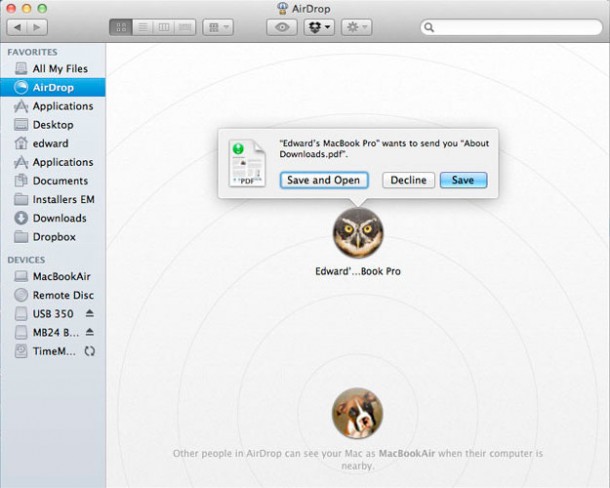Screen dimensions: 610x488
Task: Eject the MB24 B... drive
Action: 89,332
